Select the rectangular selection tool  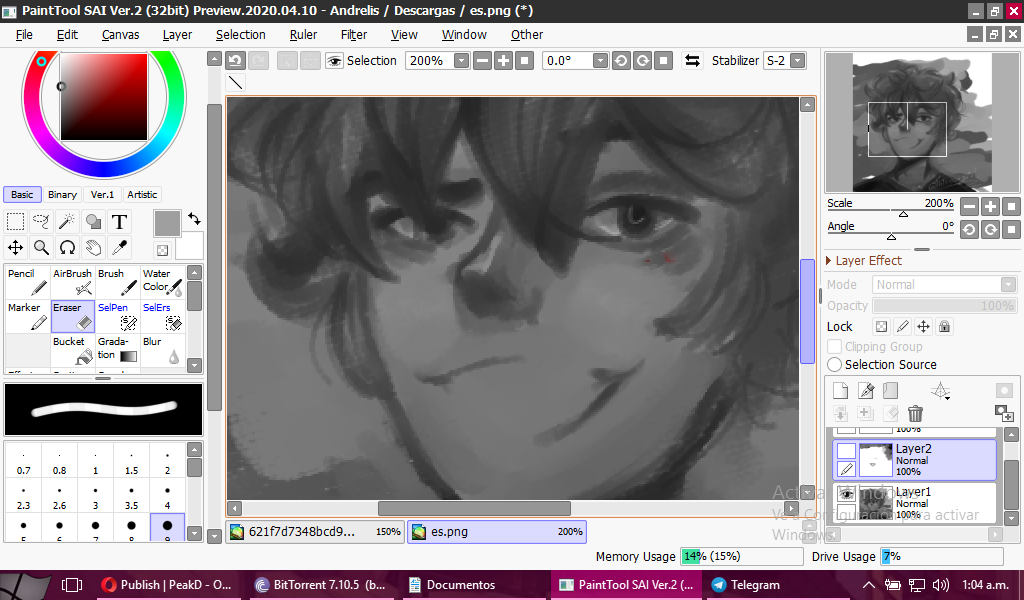(15, 222)
